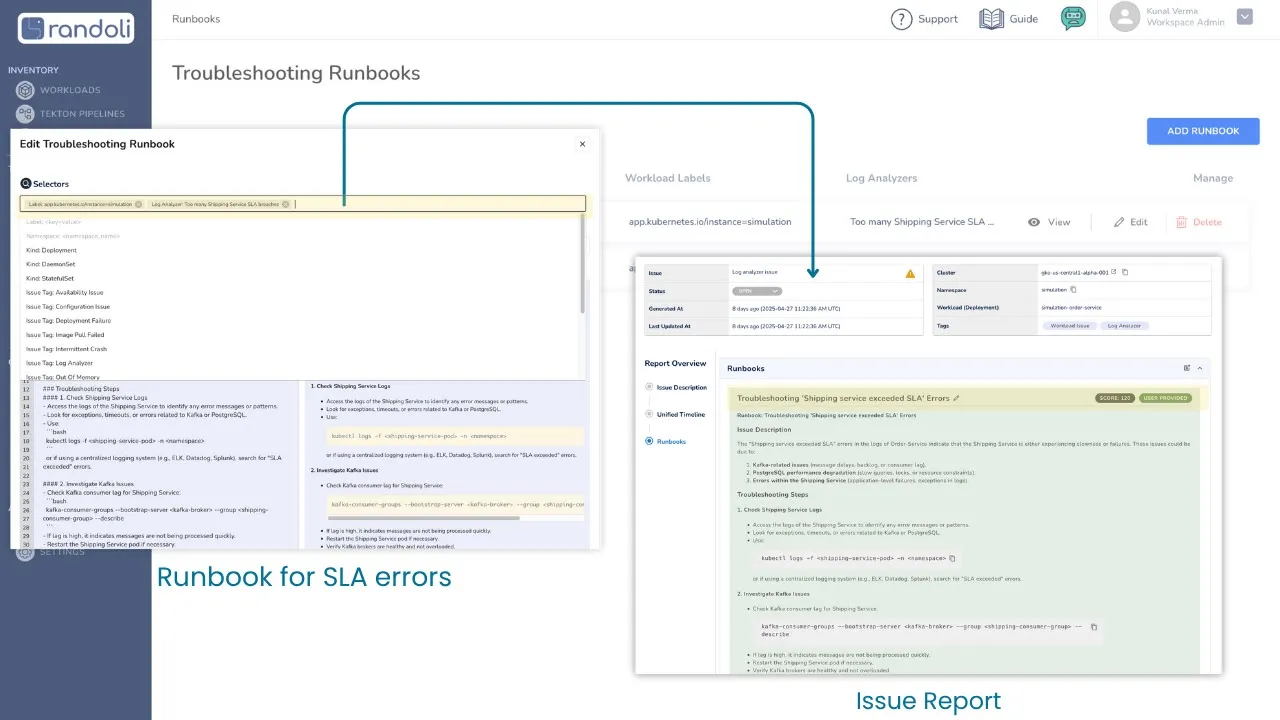
Task: Expand the Kunal Verma account dropdown
Action: (1244, 16)
